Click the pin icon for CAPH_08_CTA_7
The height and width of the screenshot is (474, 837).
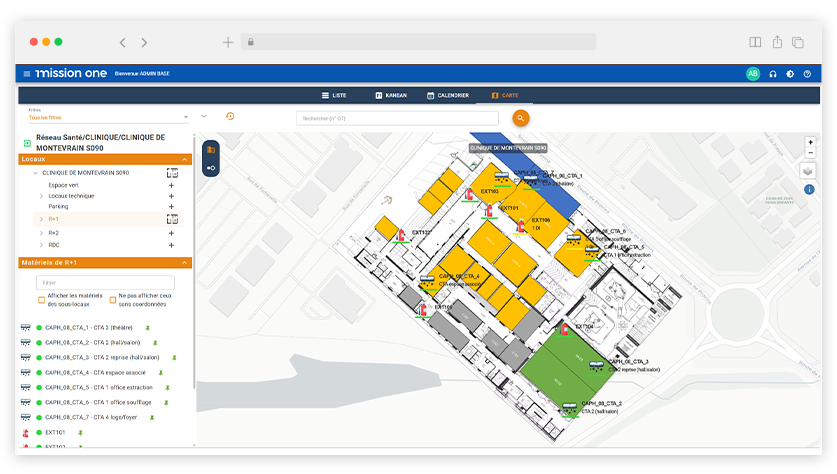[x=152, y=417]
